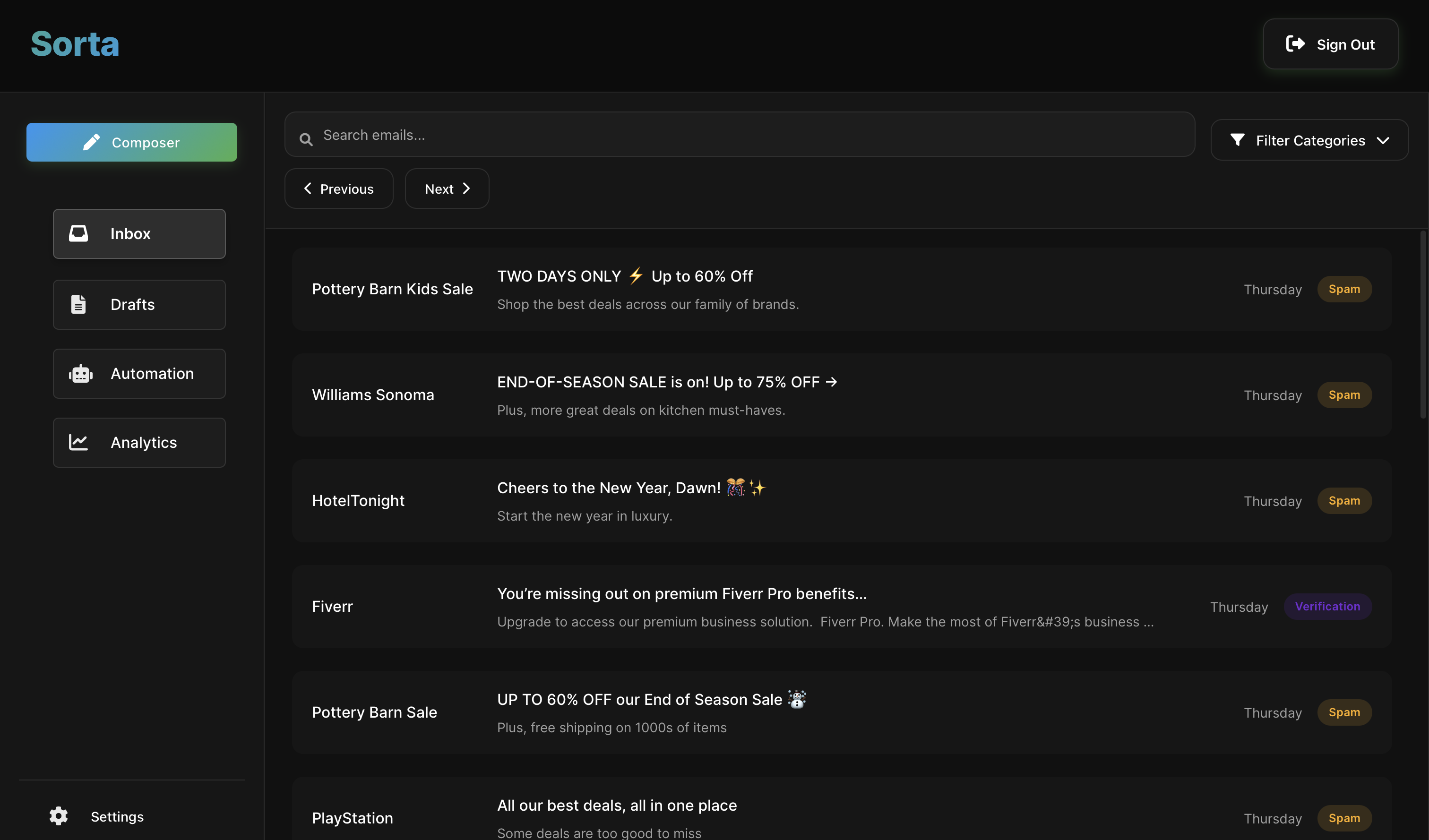Click the Spam tag on Pottery Barn Sale email
Image resolution: width=1429 pixels, height=840 pixels.
[1344, 712]
